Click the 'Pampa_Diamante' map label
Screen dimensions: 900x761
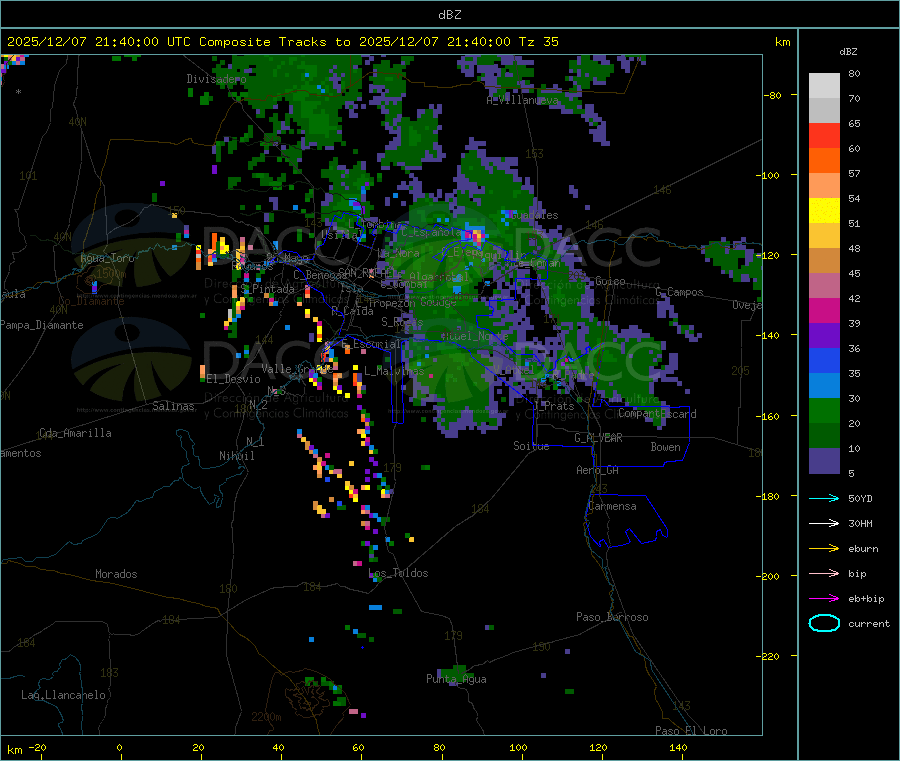41,325
